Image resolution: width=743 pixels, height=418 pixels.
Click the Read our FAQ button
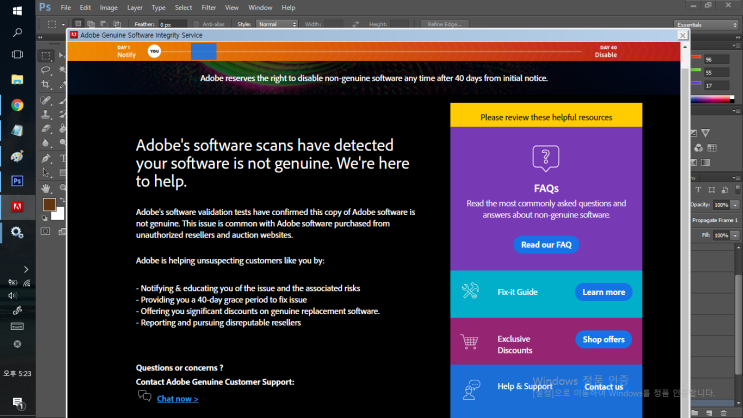546,245
